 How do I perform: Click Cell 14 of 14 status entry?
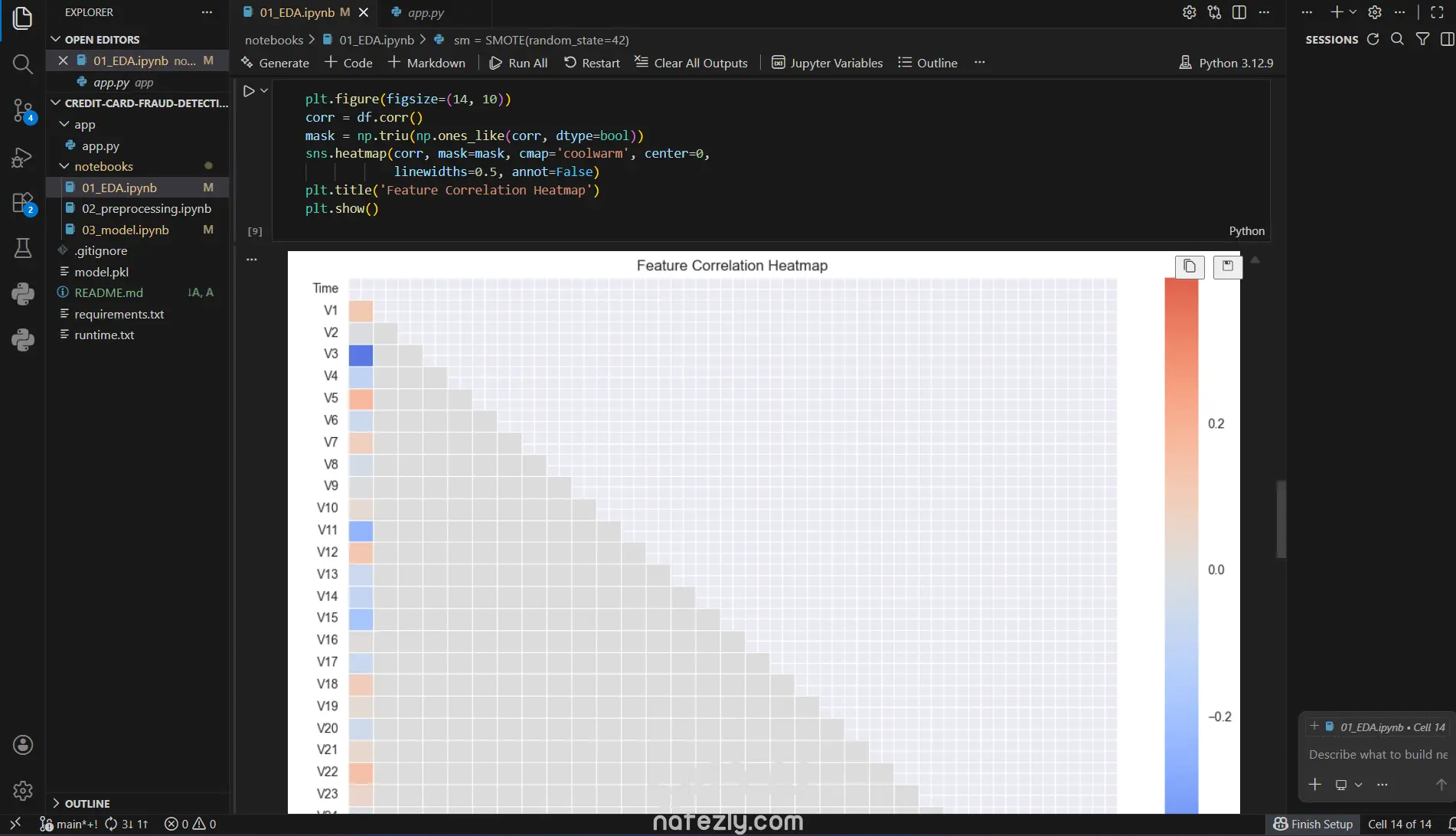(x=1399, y=824)
